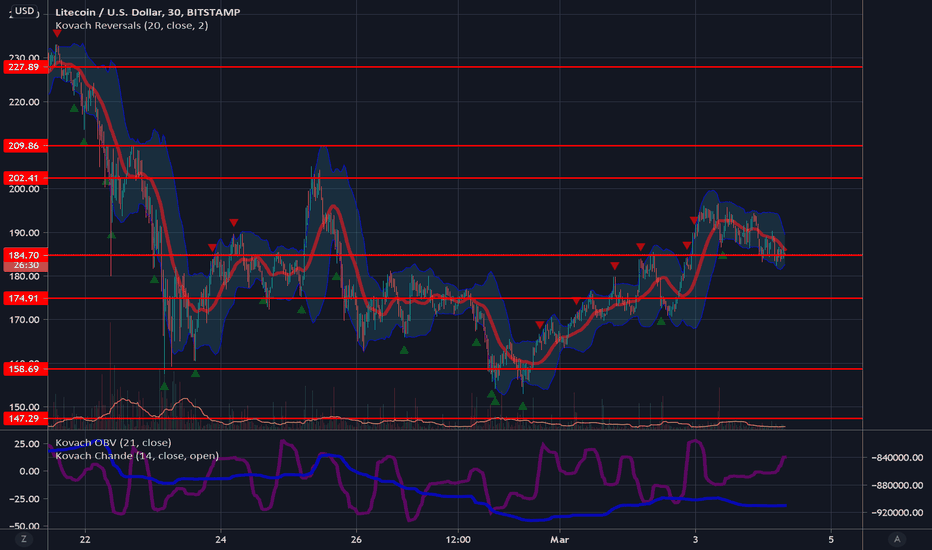Click the 26 date on time axis
This screenshot has width=932, height=550.
(356, 540)
